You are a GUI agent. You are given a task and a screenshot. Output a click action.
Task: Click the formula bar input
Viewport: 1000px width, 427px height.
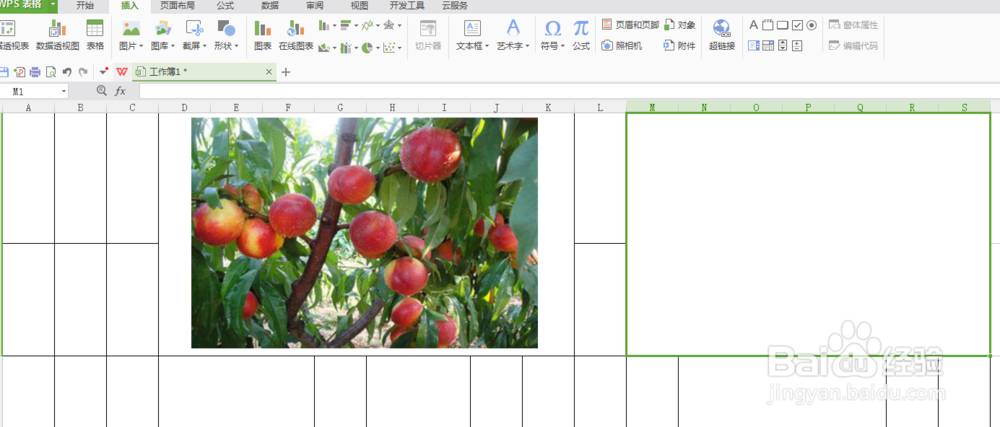(568, 91)
